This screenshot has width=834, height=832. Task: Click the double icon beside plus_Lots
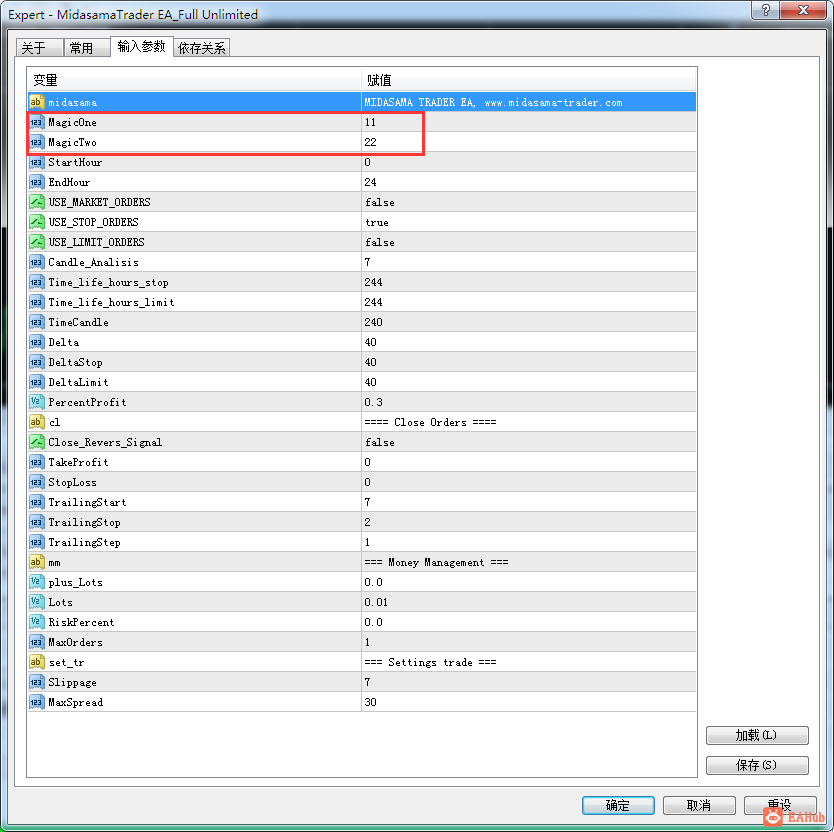36,583
